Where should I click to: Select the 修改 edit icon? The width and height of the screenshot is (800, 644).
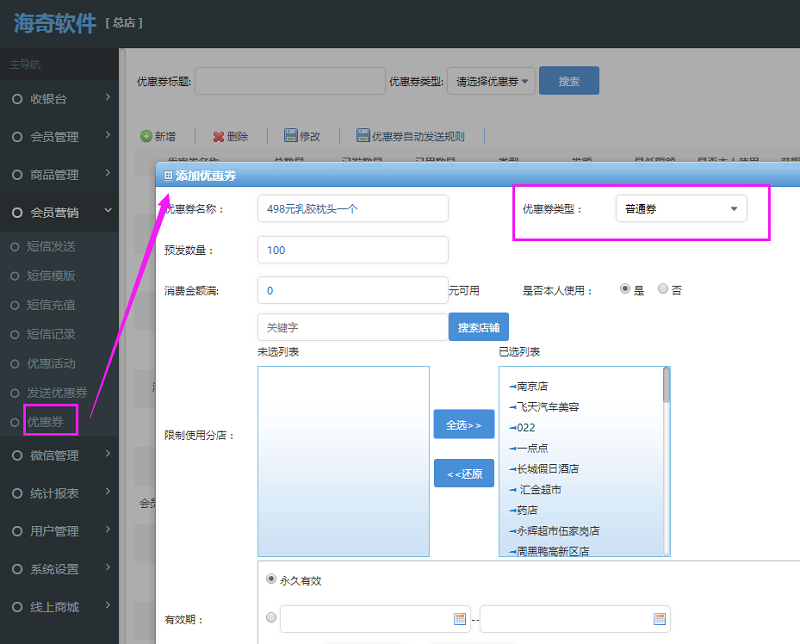(290, 134)
